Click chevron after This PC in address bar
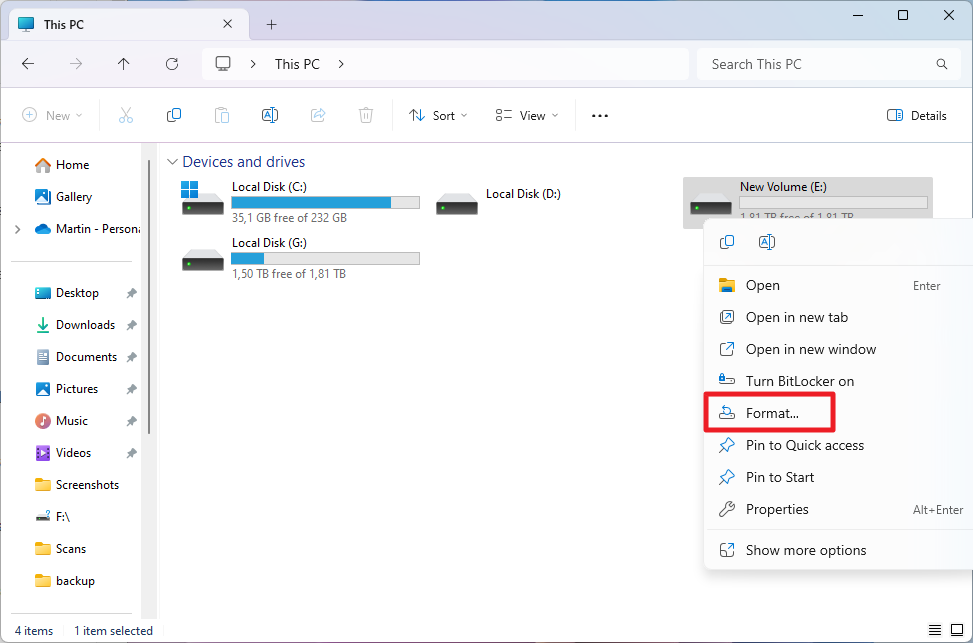This screenshot has height=643, width=973. pos(341,64)
